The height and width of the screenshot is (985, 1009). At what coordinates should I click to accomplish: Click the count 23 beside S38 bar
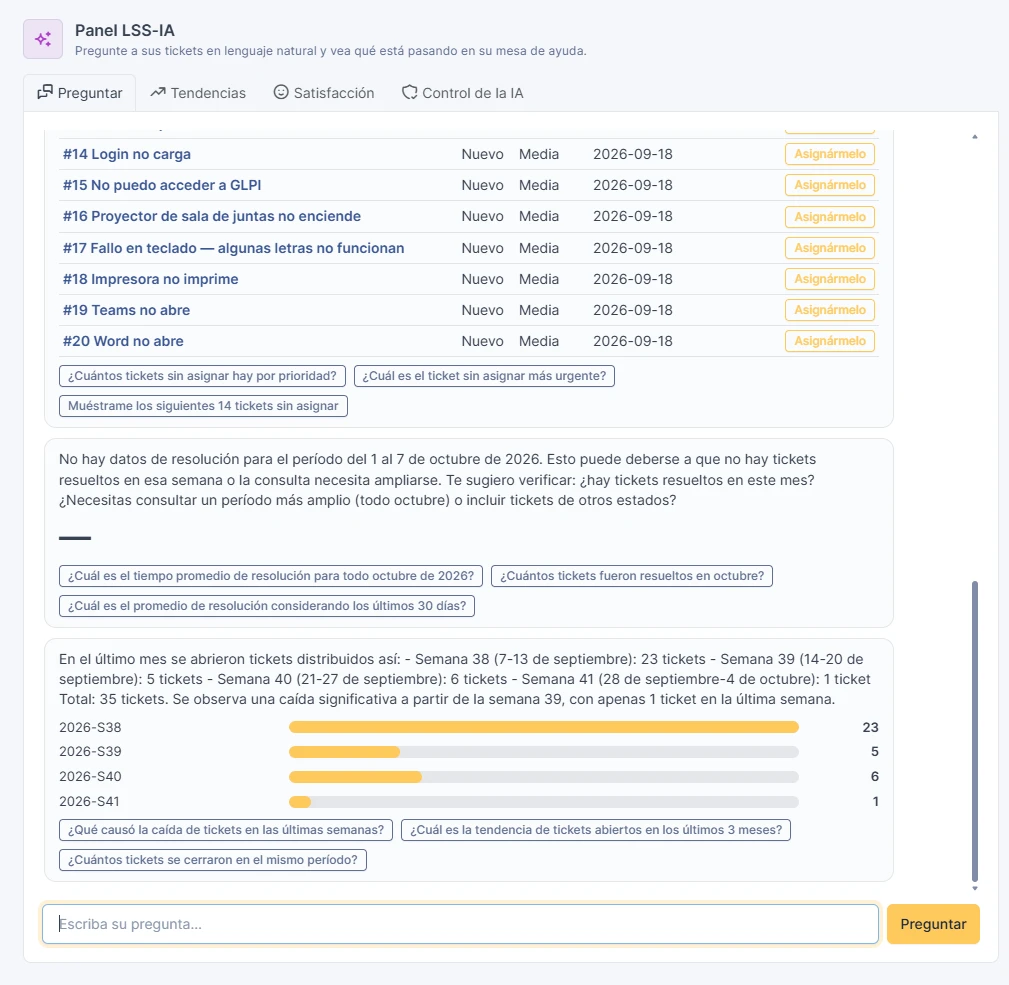coord(871,727)
